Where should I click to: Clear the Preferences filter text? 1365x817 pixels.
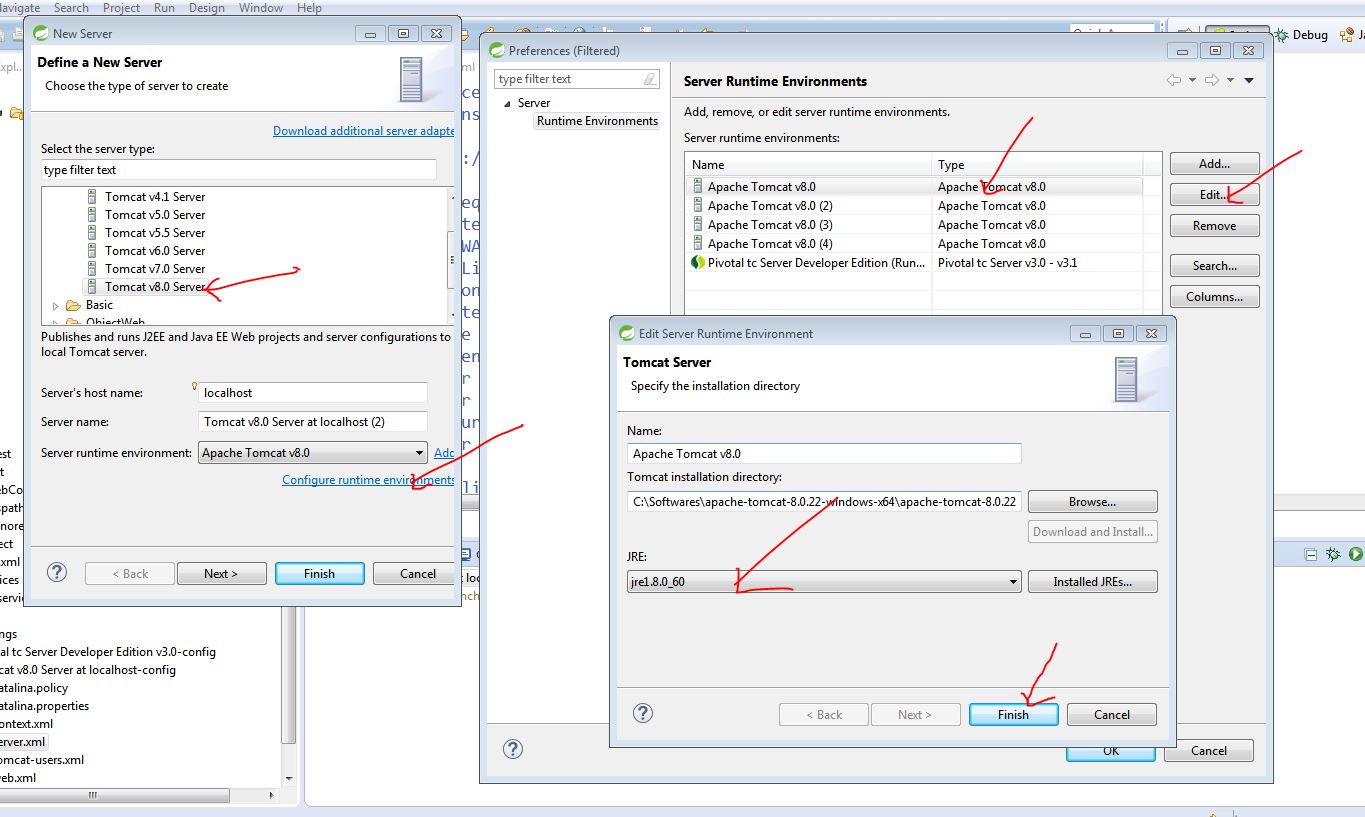(x=651, y=79)
